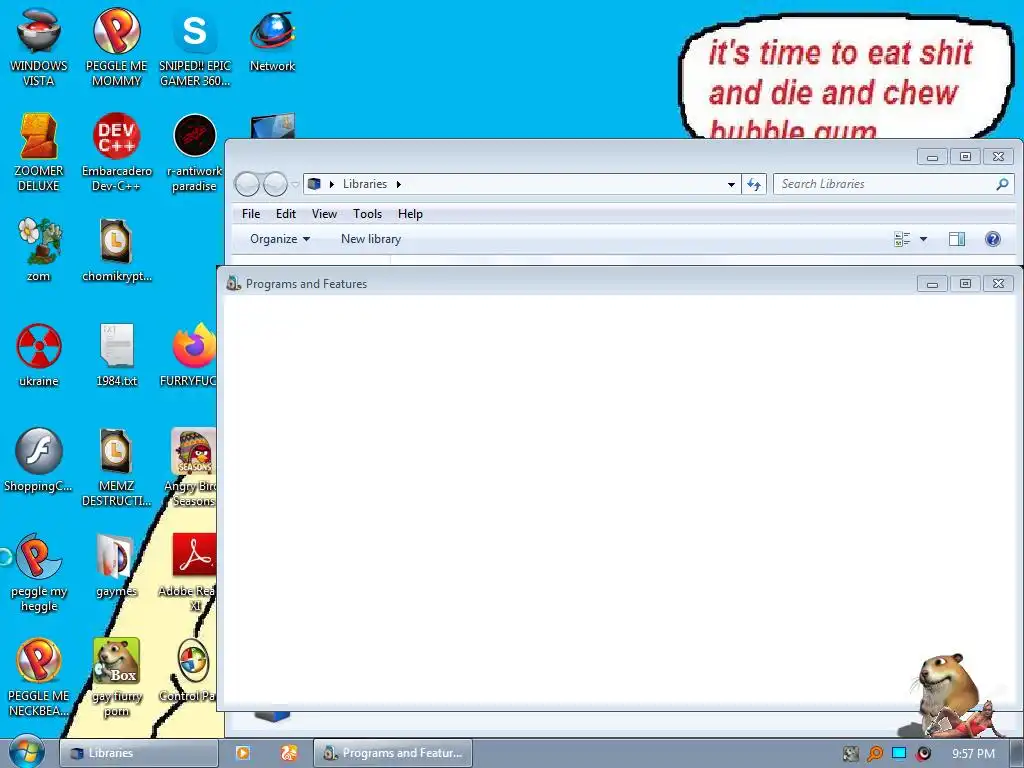
Task: Click New library button
Action: [371, 239]
